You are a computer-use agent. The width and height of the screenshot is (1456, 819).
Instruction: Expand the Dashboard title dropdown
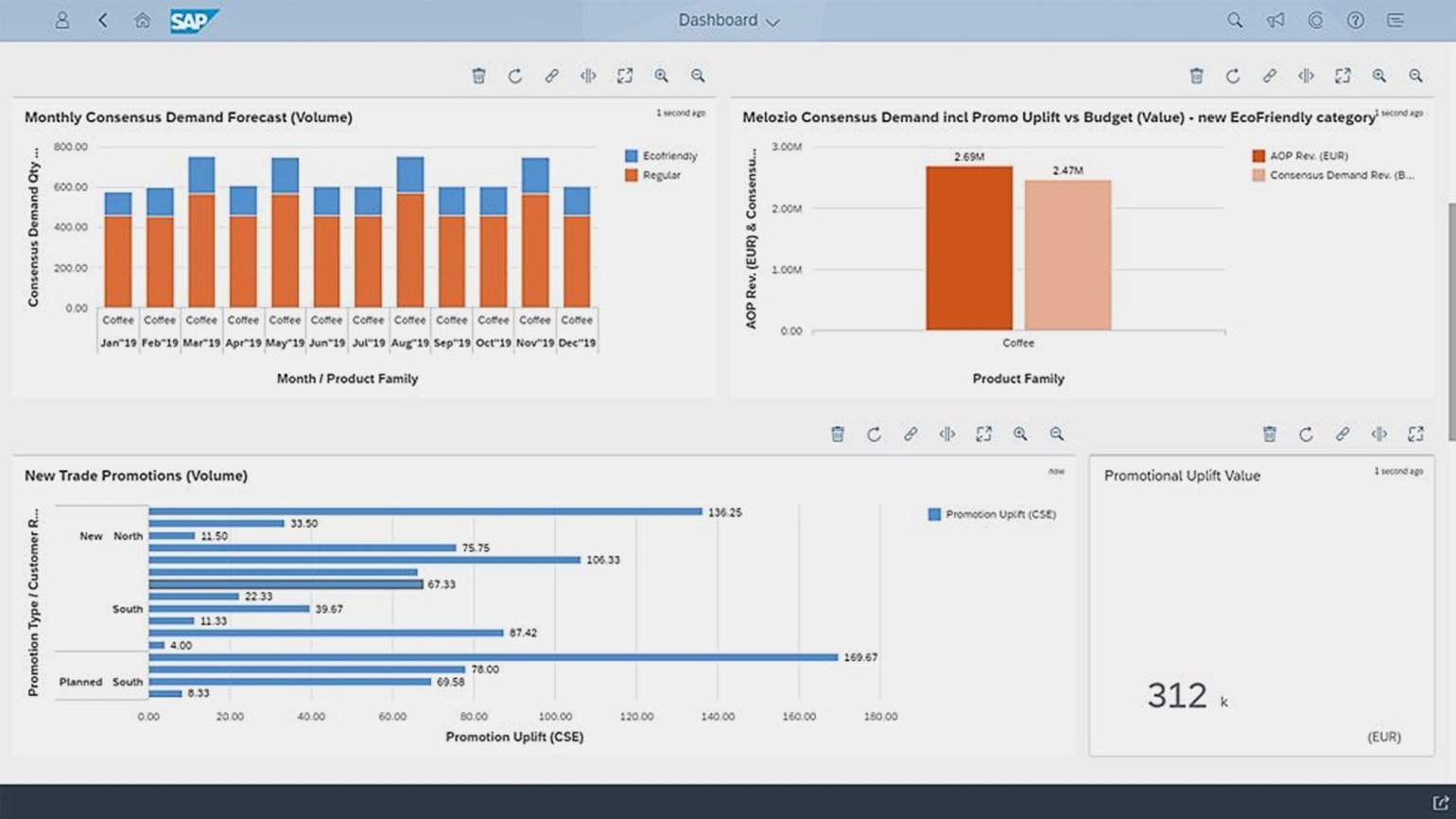point(729,20)
